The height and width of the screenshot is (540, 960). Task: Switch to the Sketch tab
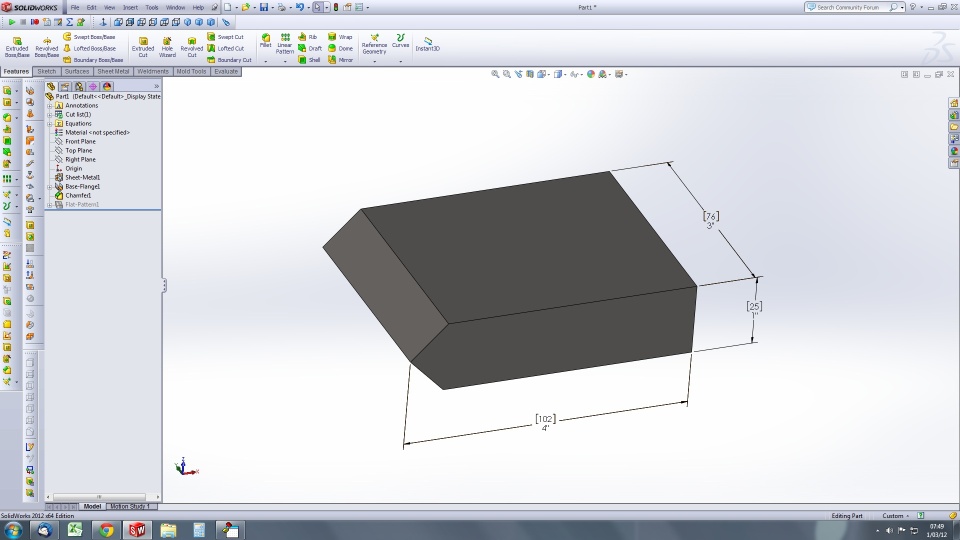pos(47,72)
